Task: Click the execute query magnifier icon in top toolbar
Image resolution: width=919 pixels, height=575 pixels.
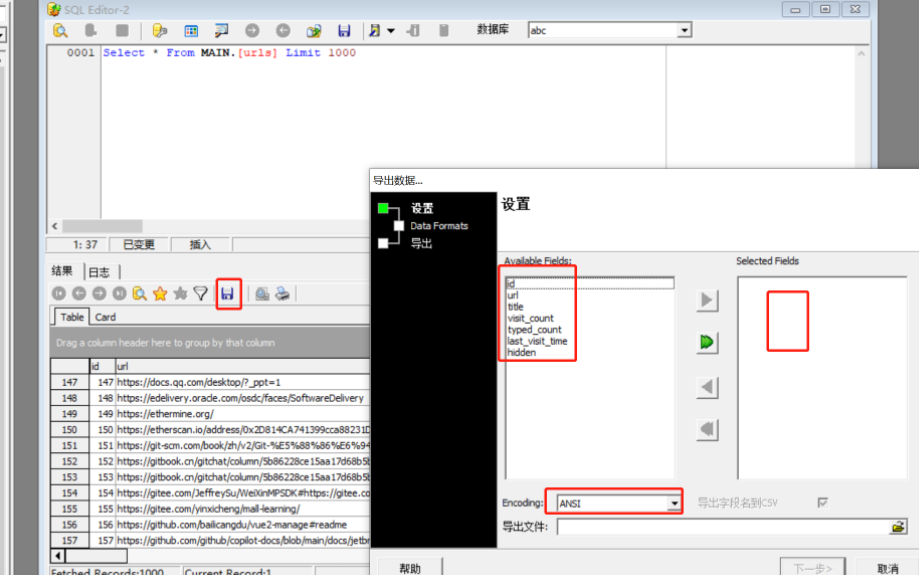Action: coord(60,30)
